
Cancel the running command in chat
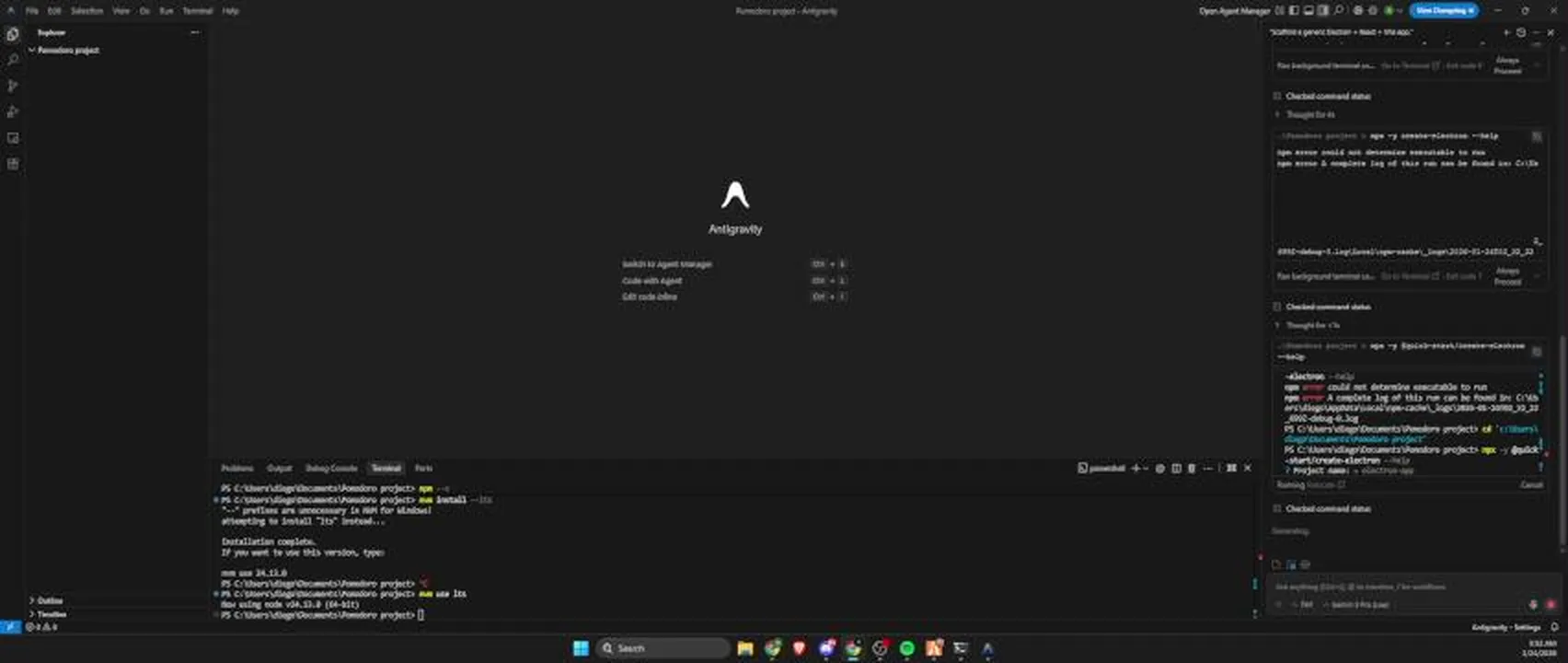tap(1531, 485)
